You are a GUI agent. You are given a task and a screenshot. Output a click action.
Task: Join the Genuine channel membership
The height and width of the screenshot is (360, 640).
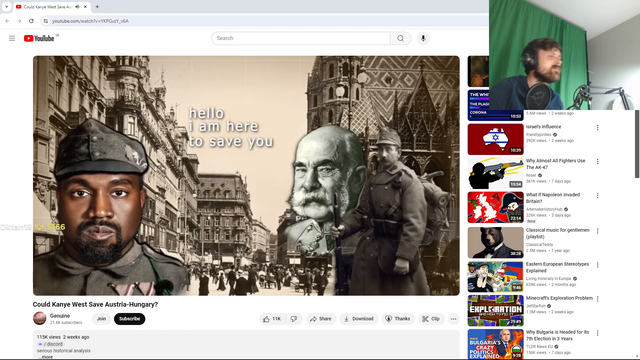pos(101,319)
